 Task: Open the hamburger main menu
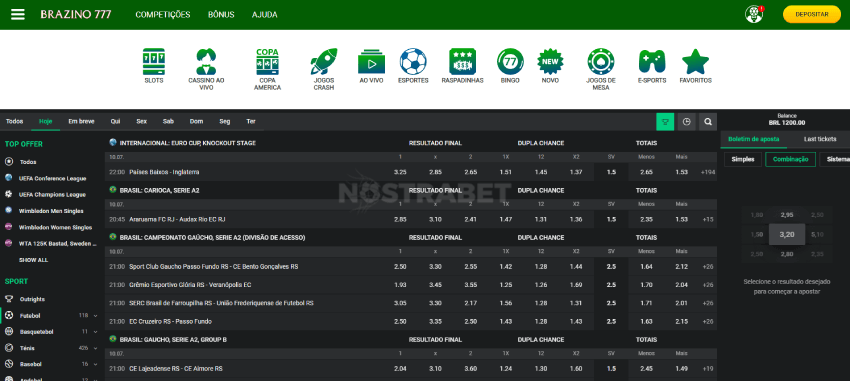18,14
